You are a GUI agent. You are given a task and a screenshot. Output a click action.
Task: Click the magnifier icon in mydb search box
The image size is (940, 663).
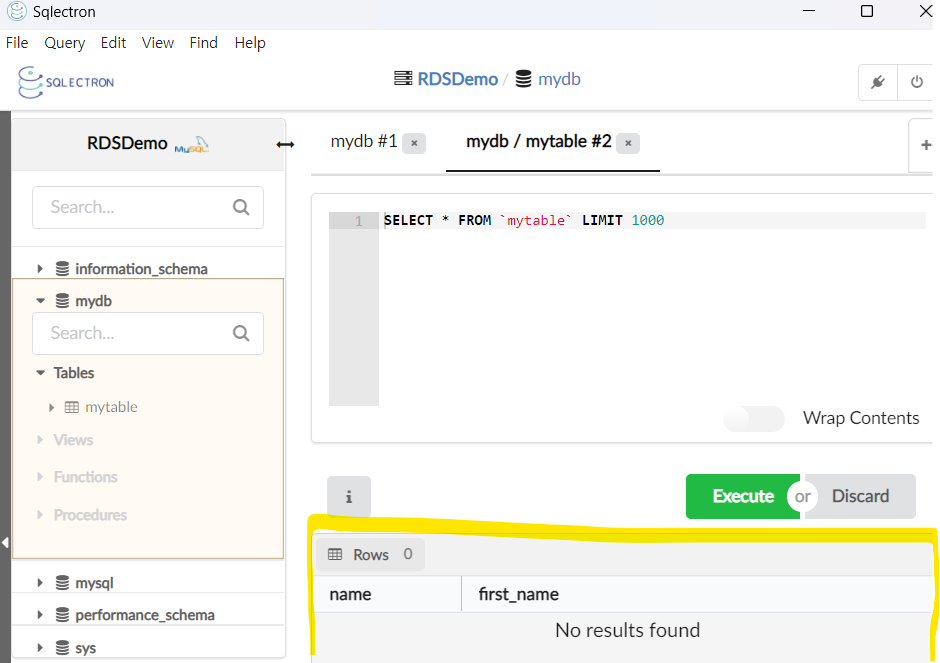241,333
